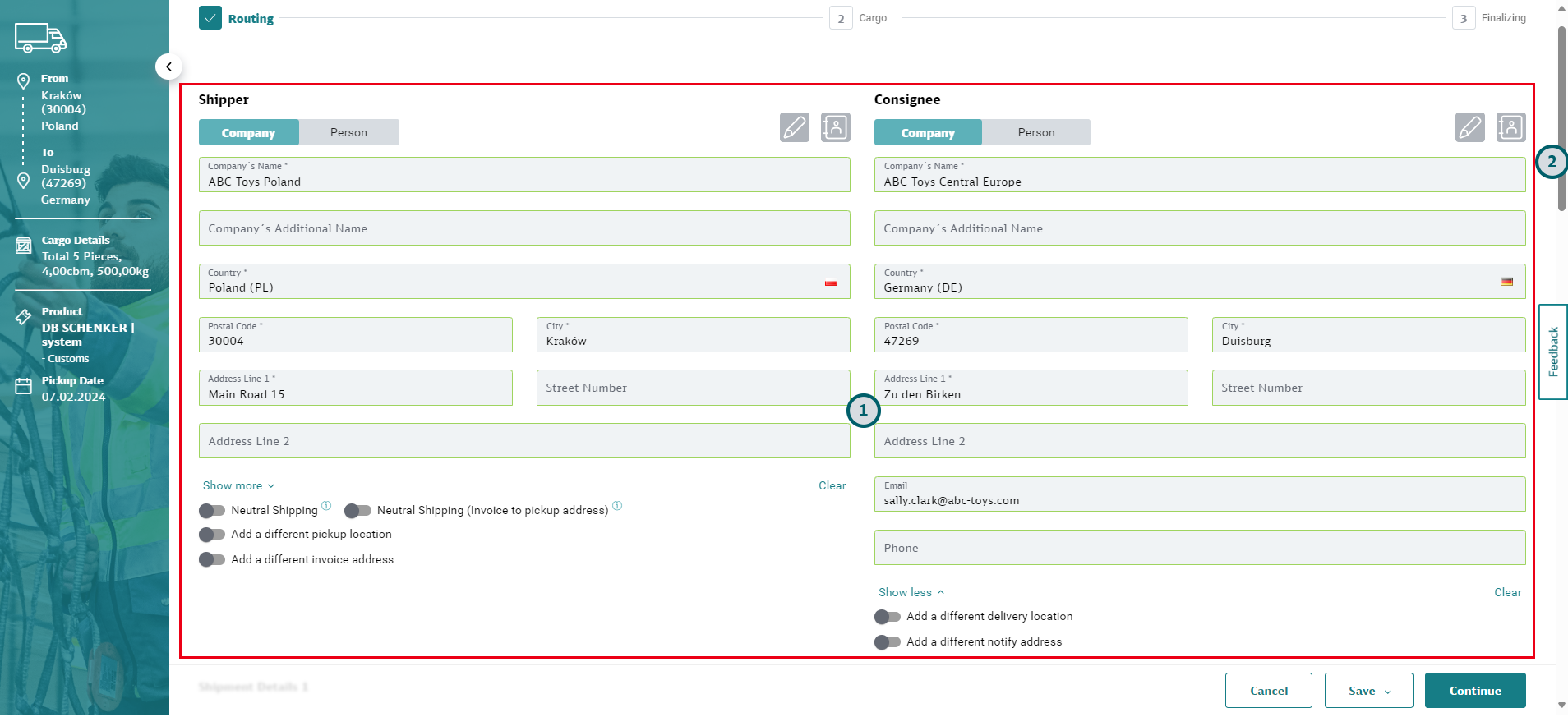Open the Shipper Country dropdown
This screenshot has height=717, width=1568.
(x=523, y=282)
